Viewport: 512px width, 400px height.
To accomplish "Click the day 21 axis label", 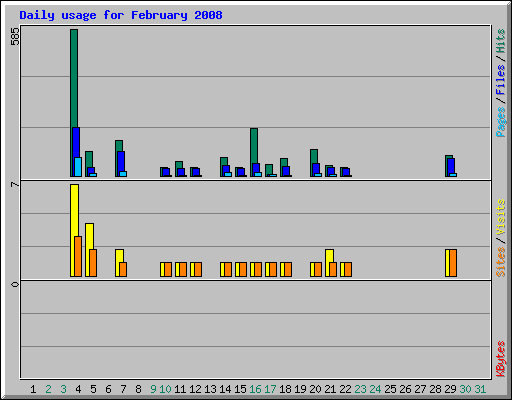I will [330, 389].
